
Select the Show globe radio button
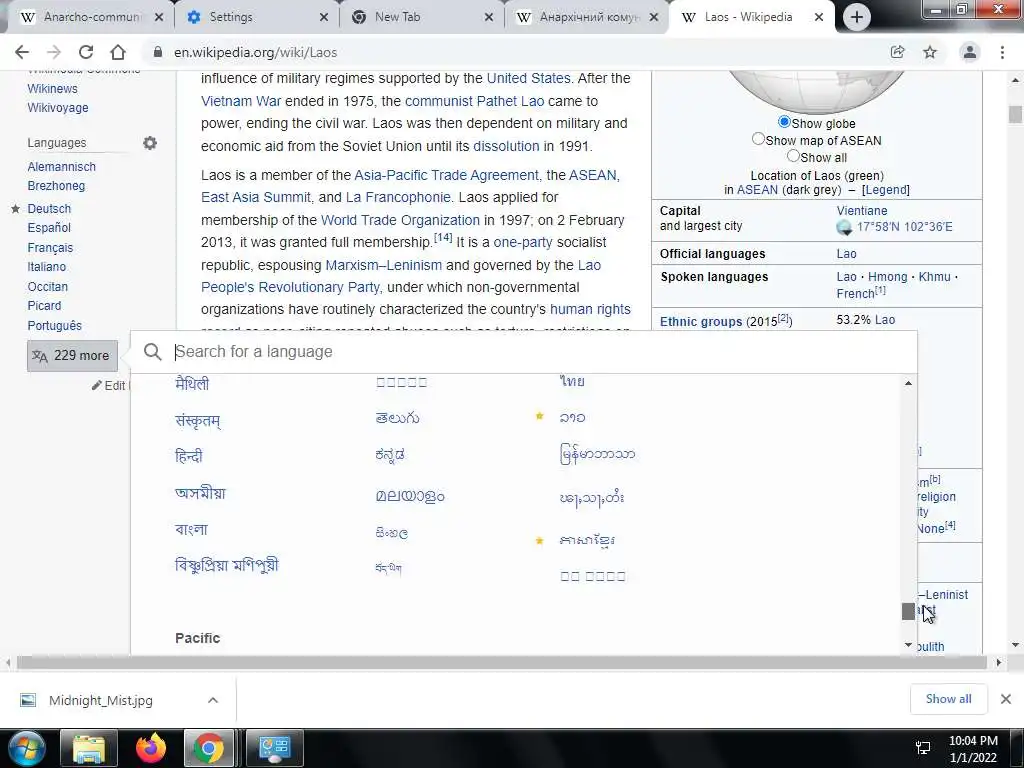tap(784, 122)
